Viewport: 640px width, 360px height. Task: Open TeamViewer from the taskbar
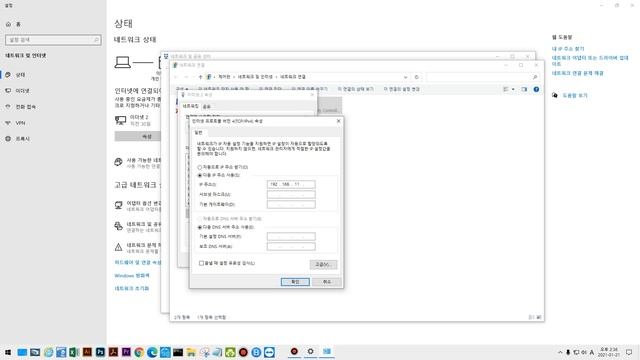coord(269,352)
